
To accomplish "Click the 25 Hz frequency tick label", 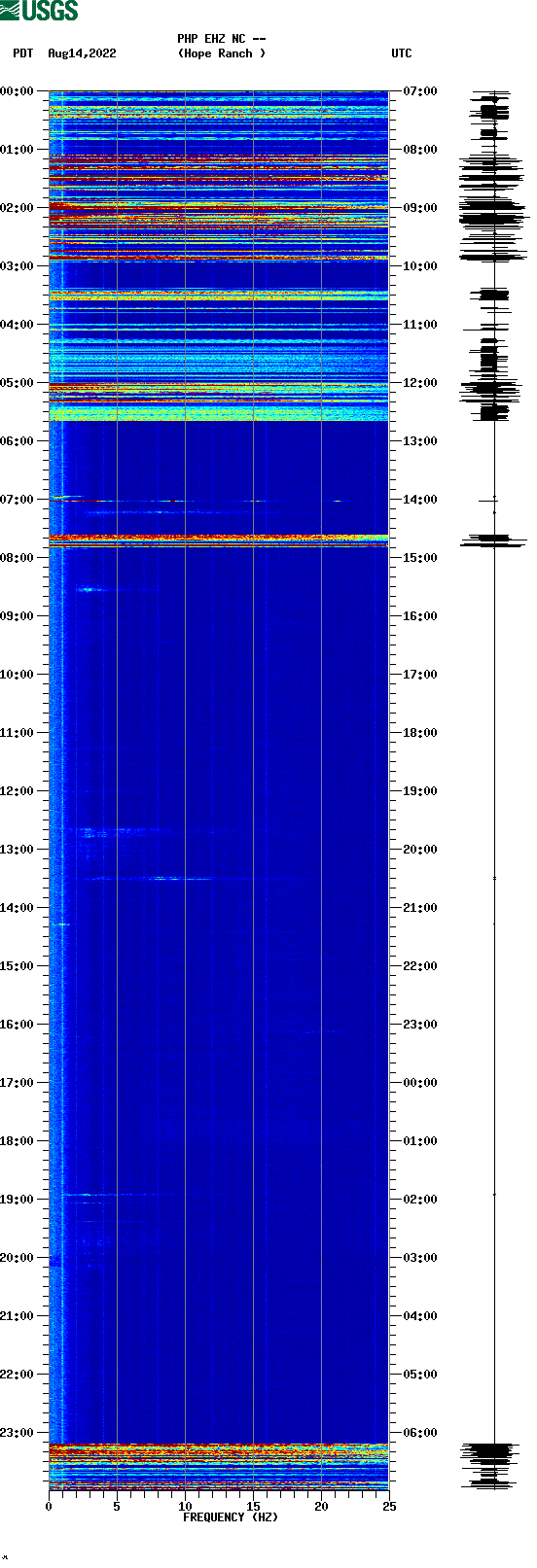I will 389,1507.
